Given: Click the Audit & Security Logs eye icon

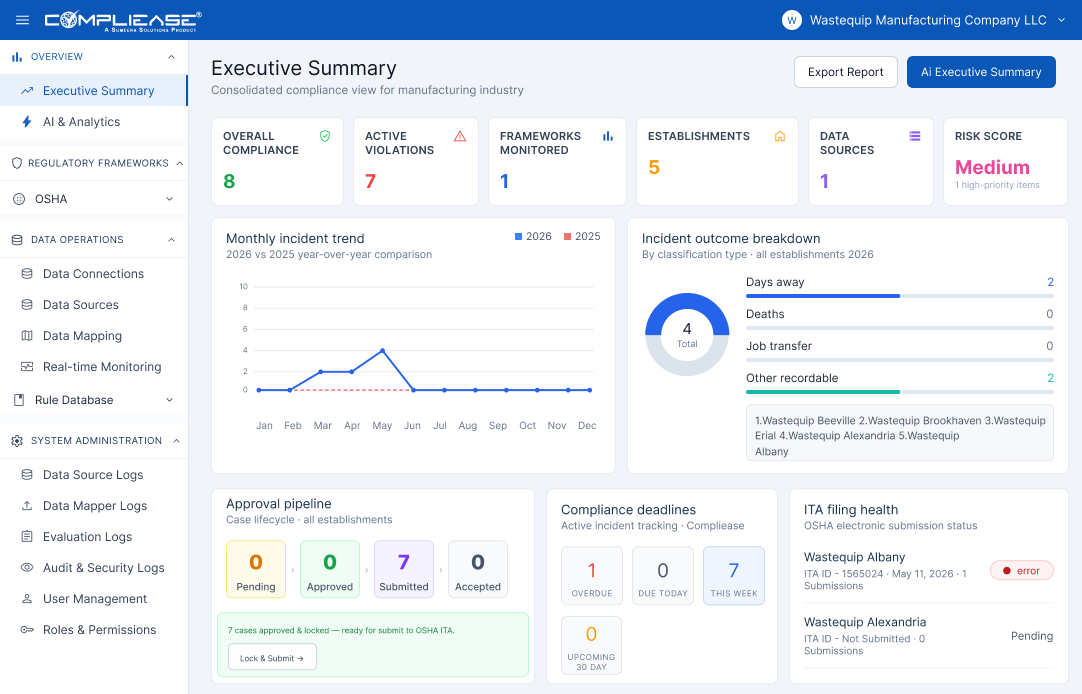Looking at the screenshot, I should point(27,568).
